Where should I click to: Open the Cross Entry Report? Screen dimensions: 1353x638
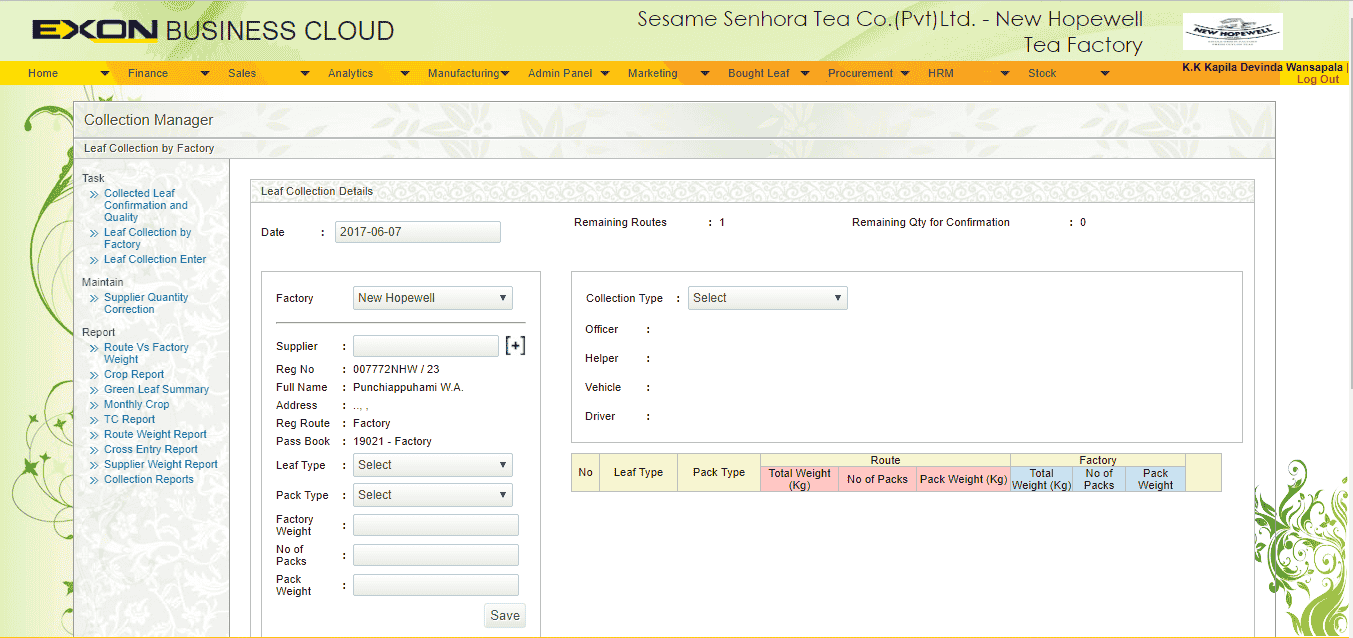tap(151, 449)
